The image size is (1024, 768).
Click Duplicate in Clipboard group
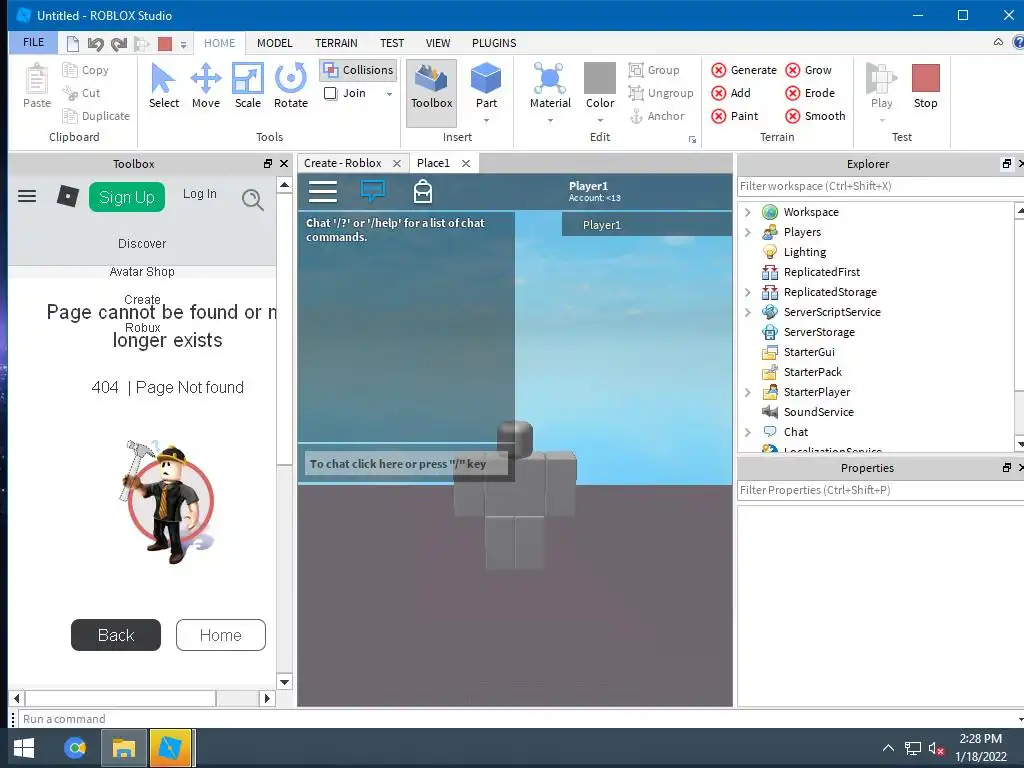[96, 116]
